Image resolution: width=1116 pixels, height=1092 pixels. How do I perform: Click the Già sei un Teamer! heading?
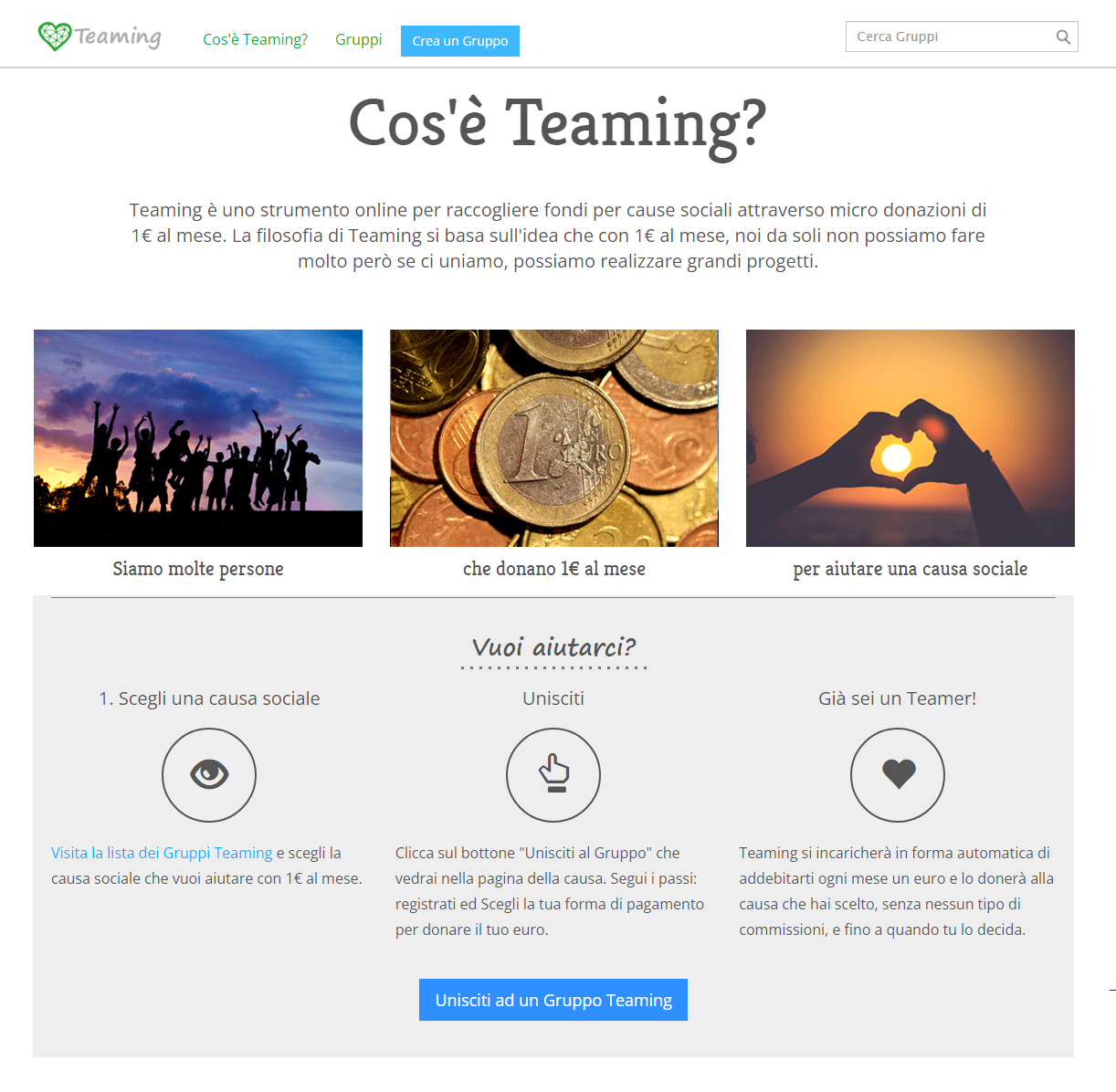tap(898, 698)
